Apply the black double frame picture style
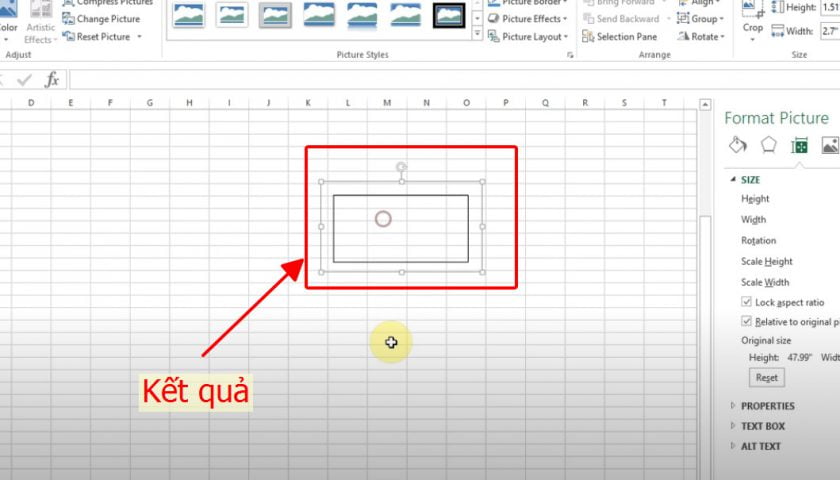The width and height of the screenshot is (840, 480). [x=448, y=15]
